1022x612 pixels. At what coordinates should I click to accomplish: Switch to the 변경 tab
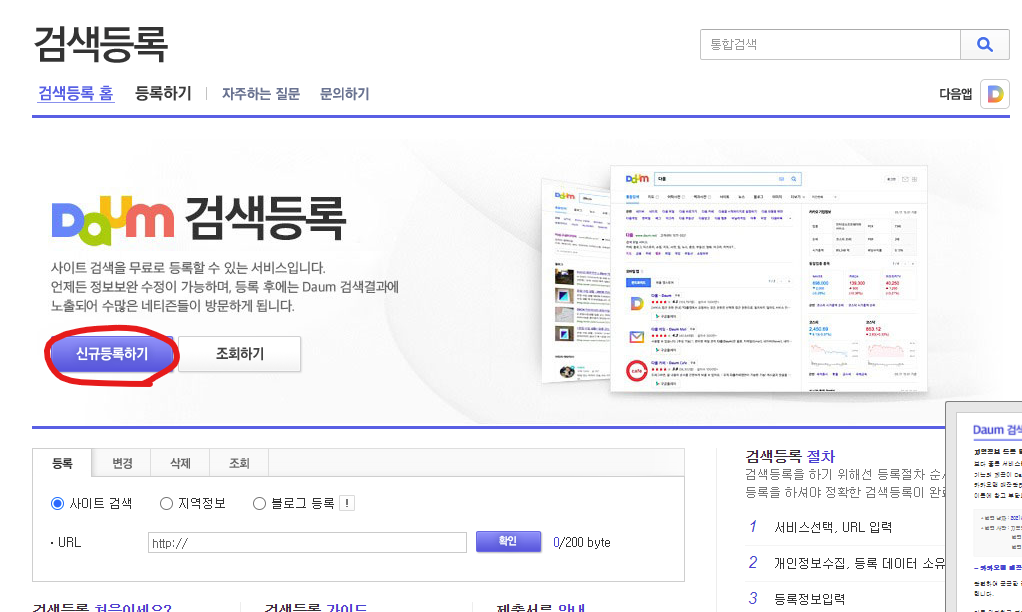(122, 463)
